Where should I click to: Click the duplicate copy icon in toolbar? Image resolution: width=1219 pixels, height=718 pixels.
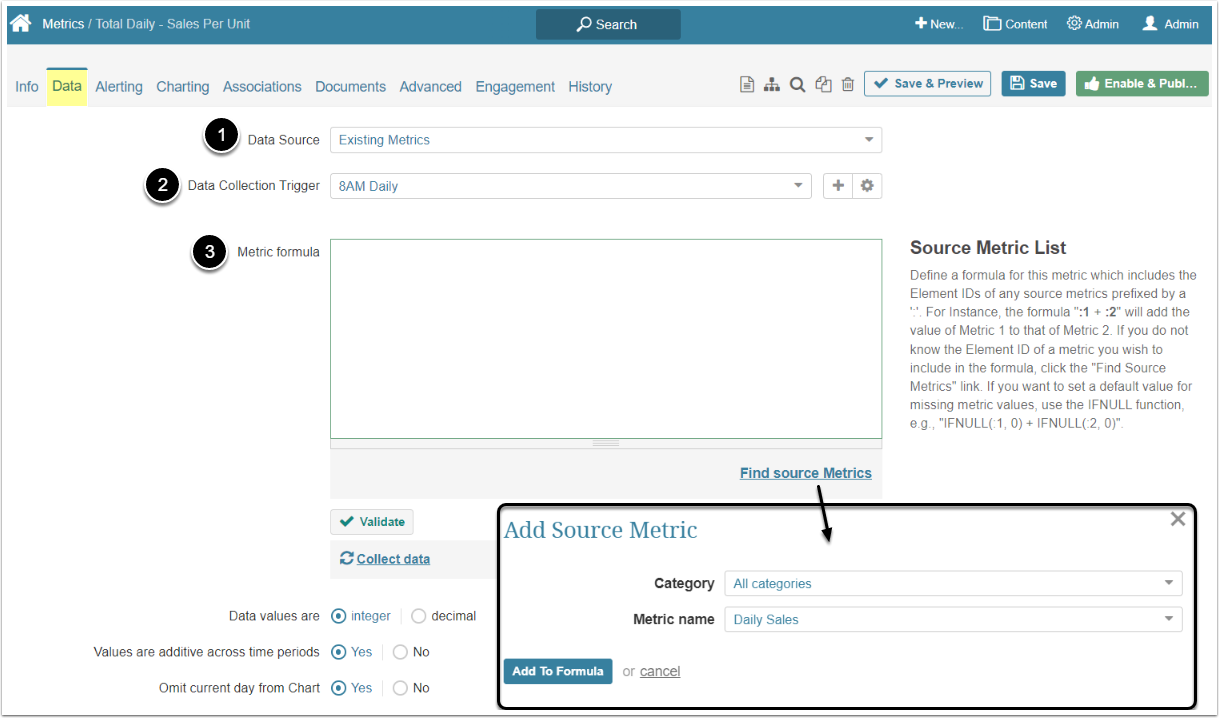tap(823, 85)
